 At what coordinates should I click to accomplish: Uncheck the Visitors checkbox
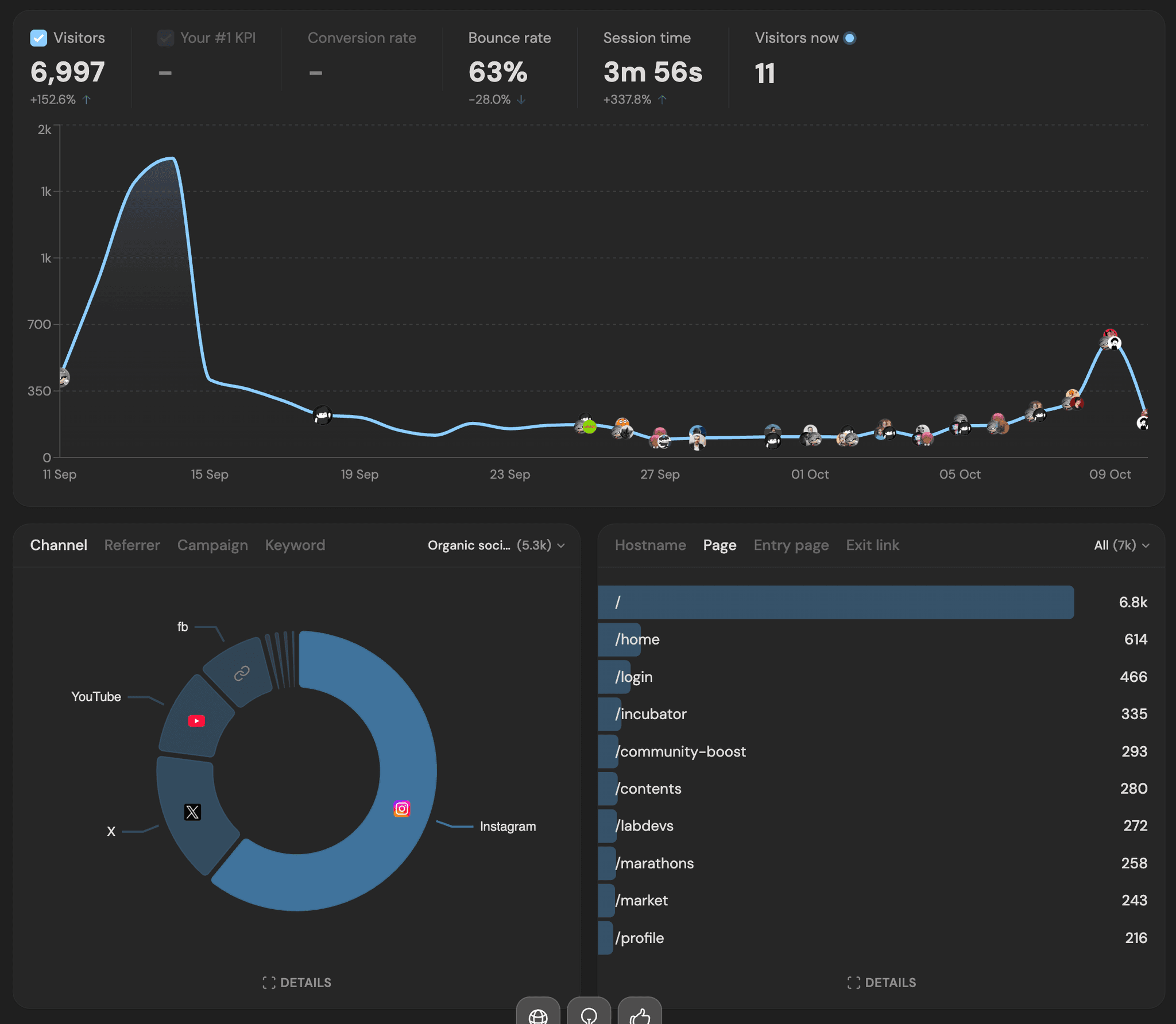(38, 38)
